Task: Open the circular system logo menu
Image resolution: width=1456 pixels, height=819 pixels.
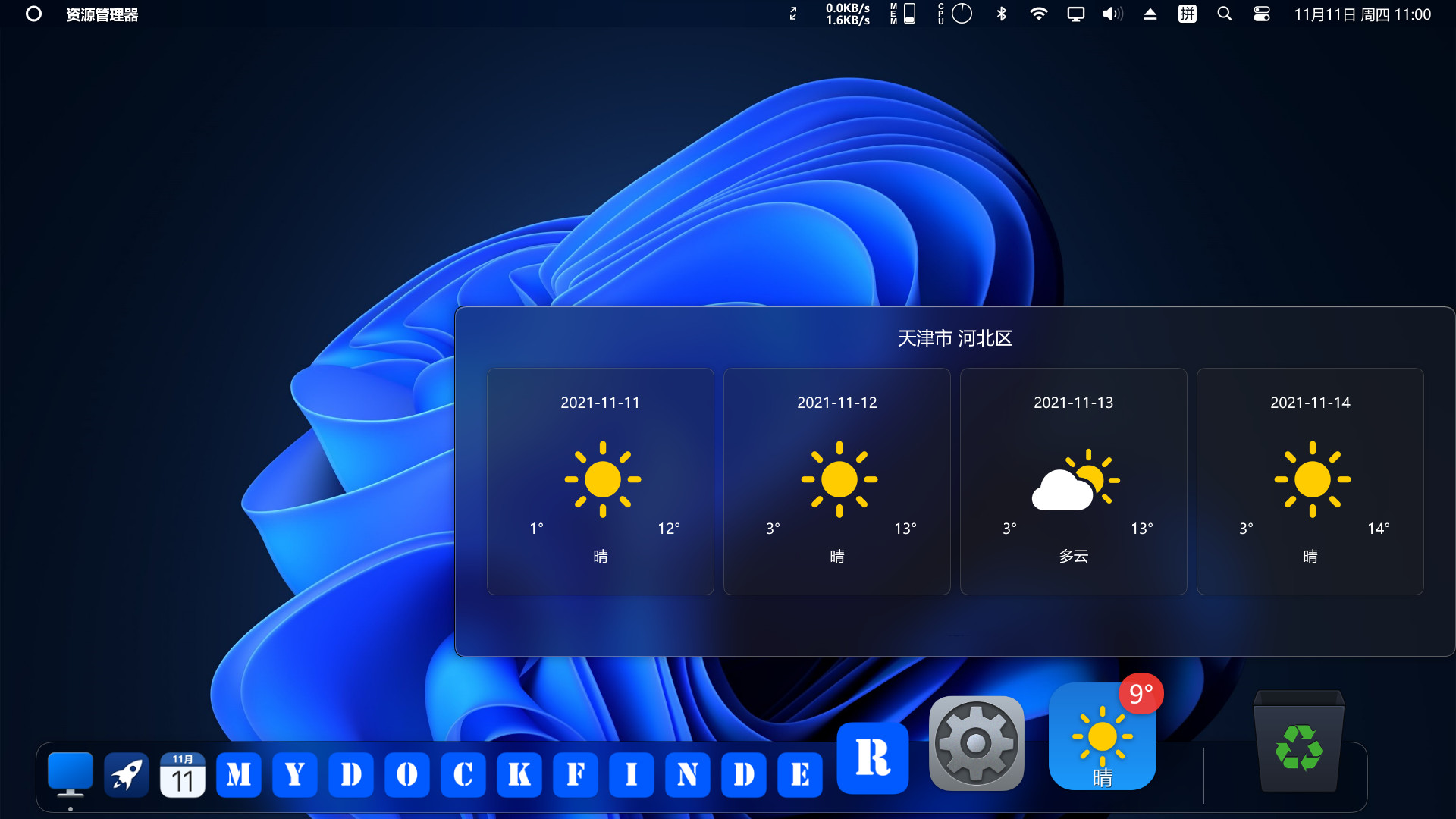Action: click(33, 14)
